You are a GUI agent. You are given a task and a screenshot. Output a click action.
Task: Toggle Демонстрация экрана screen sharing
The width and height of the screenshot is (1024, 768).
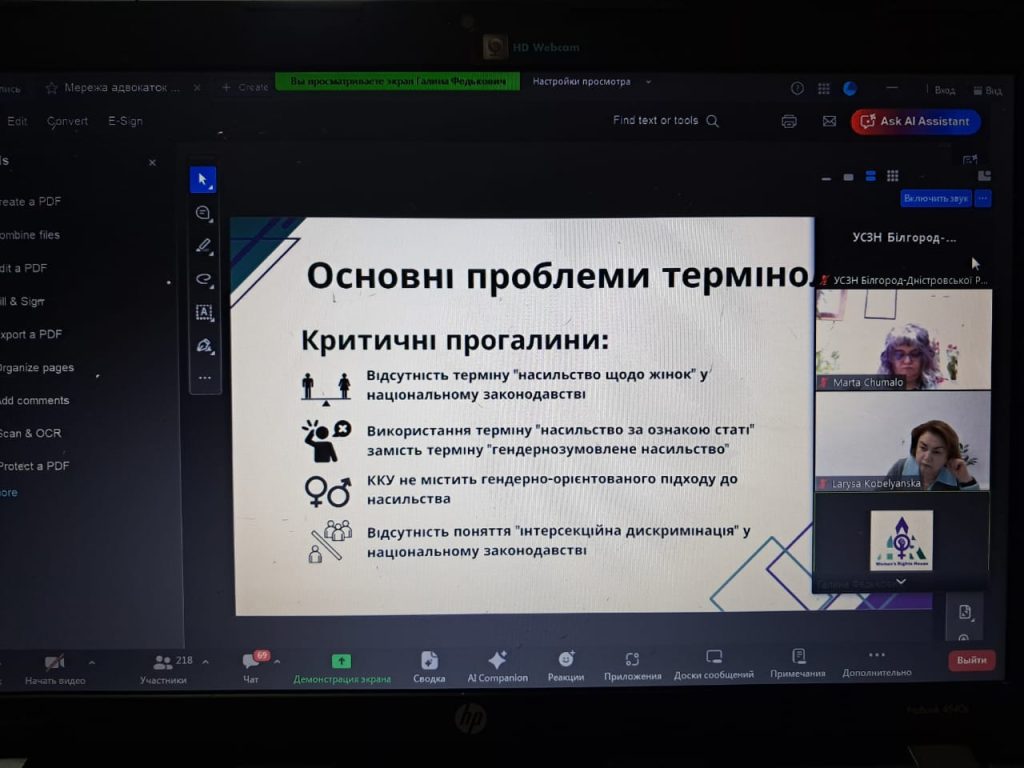(x=342, y=667)
